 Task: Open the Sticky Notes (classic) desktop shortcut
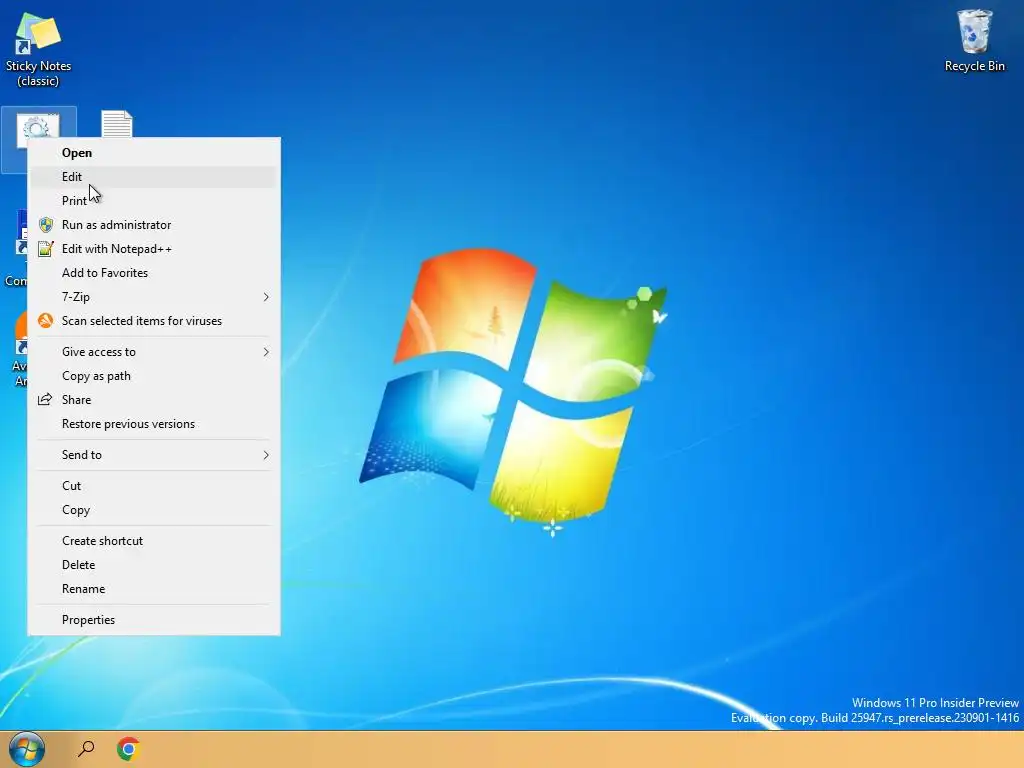click(x=38, y=49)
